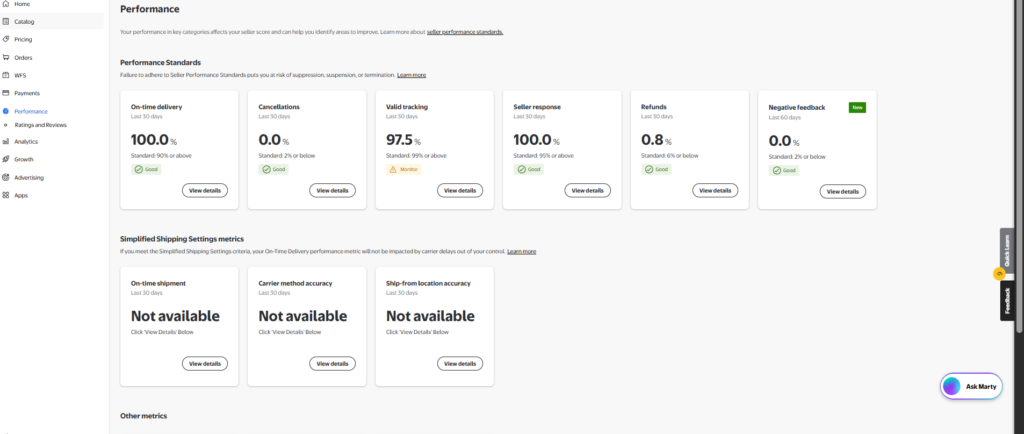This screenshot has height=434, width=1024.
Task: Open the Quick Learn side tab
Action: (1007, 249)
